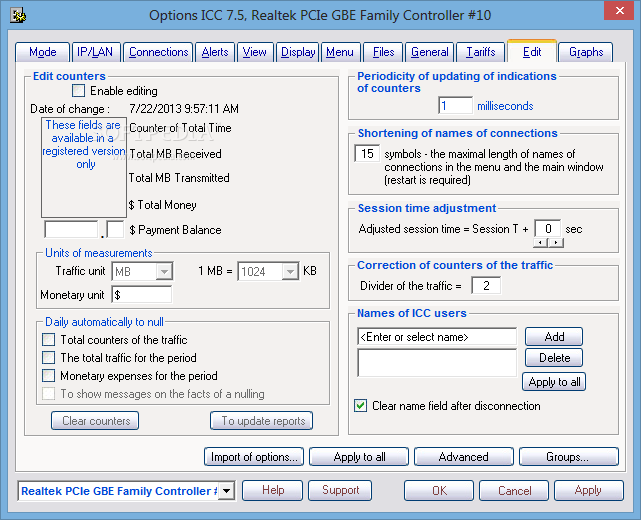This screenshot has width=641, height=520.
Task: Click the Apply button next to Cancel
Action: coord(589,490)
